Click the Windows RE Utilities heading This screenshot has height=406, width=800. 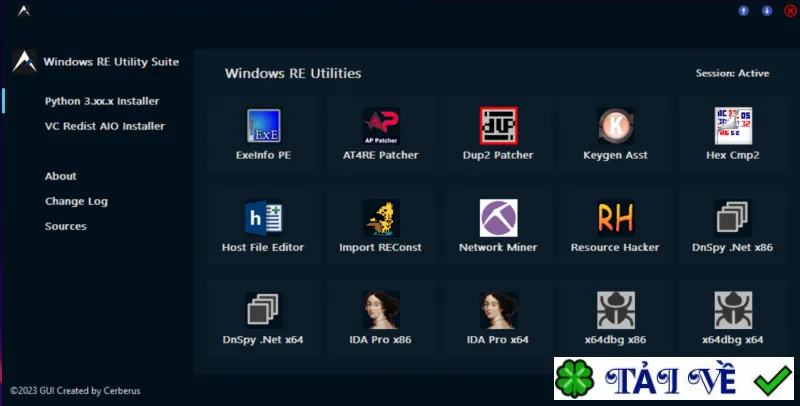tap(293, 73)
